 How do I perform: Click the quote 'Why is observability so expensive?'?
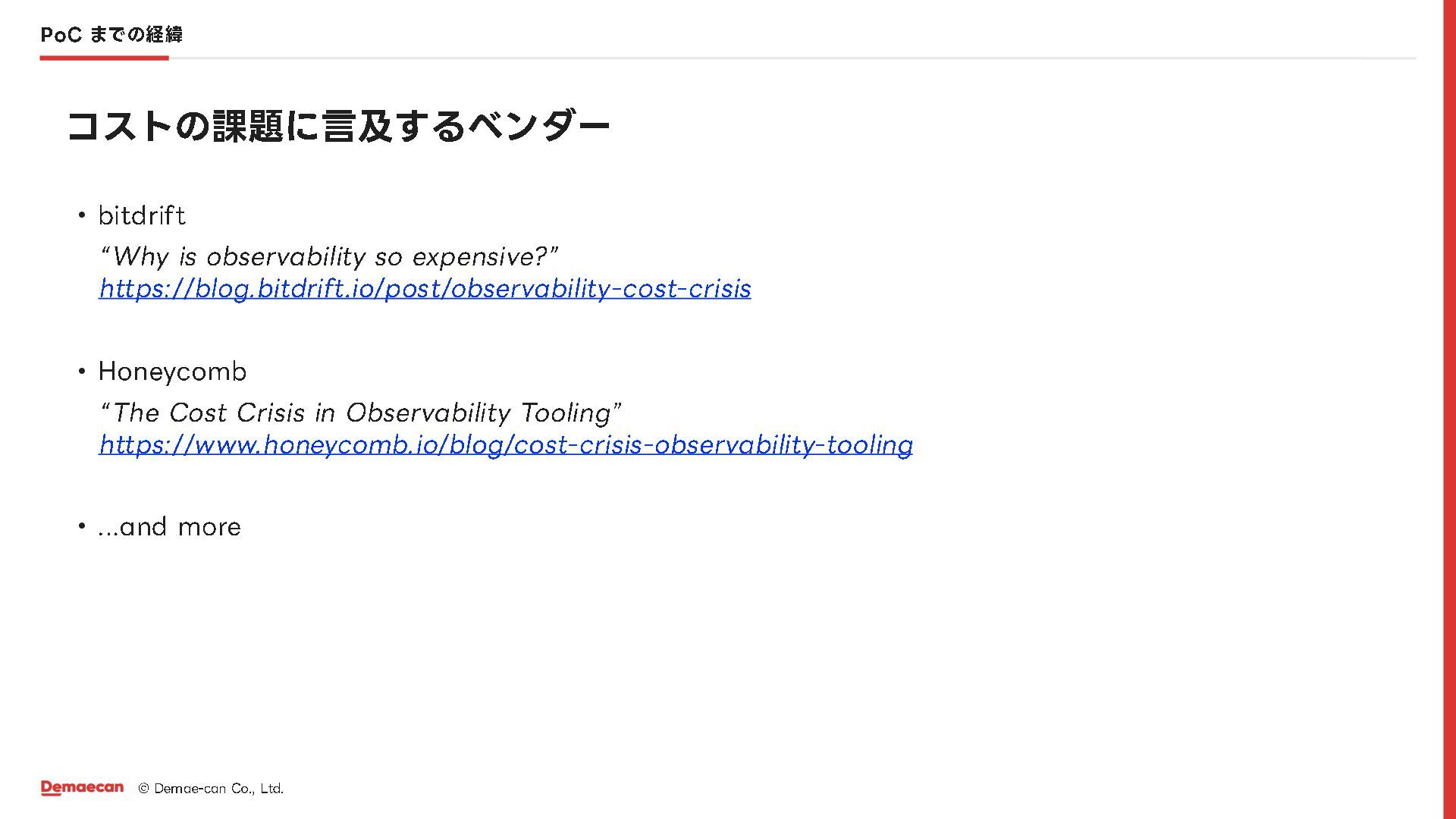[329, 256]
